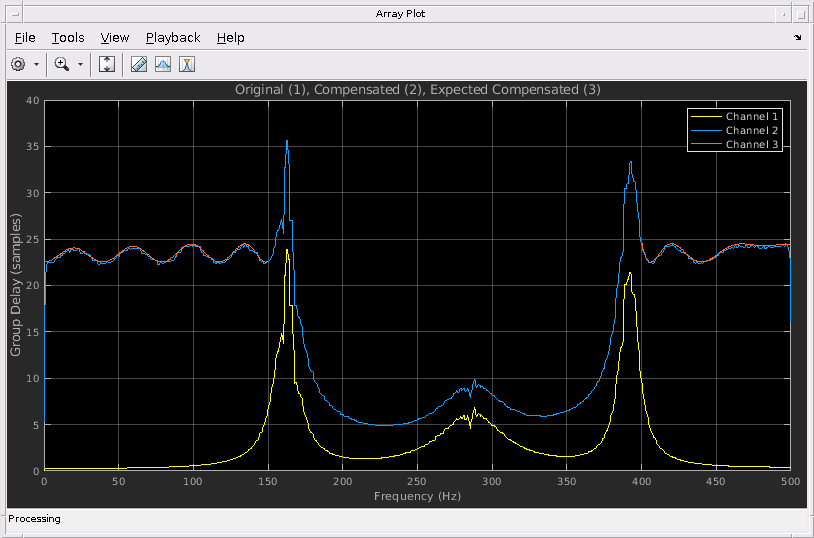Expand the zoom tool dropdown arrow
The image size is (814, 538).
click(x=80, y=64)
